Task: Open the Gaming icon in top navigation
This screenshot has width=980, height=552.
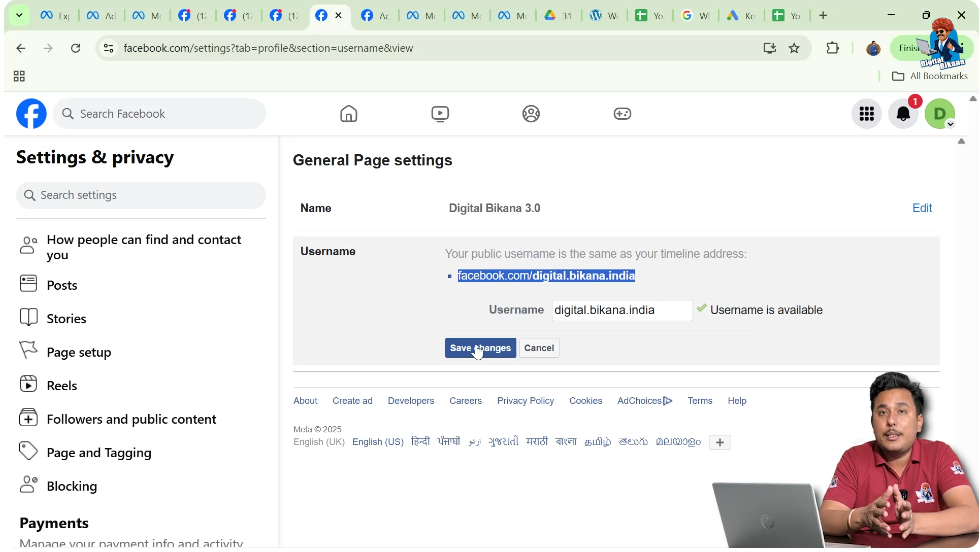Action: pyautogui.click(x=622, y=114)
